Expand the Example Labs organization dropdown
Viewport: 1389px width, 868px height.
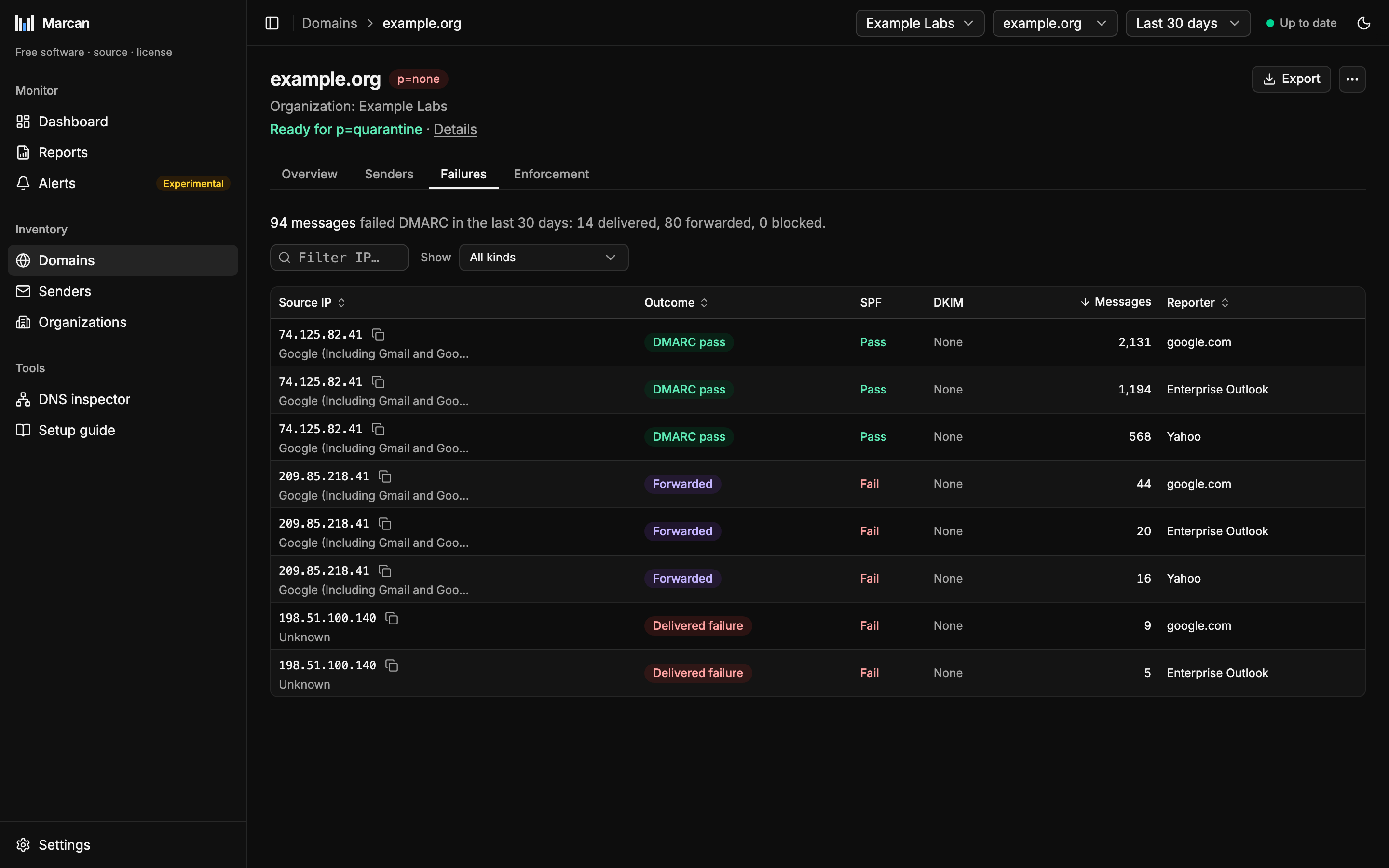[920, 23]
